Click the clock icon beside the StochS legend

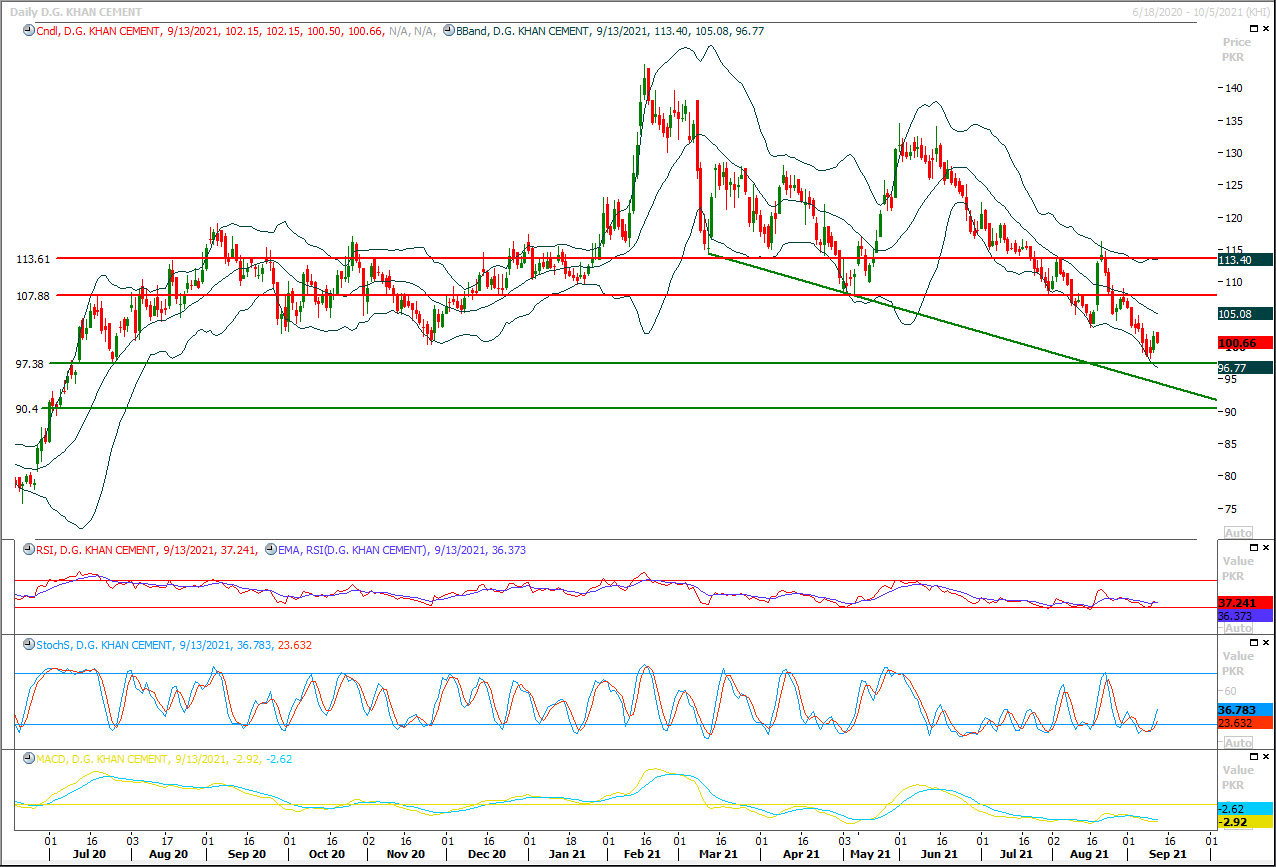(x=27, y=645)
